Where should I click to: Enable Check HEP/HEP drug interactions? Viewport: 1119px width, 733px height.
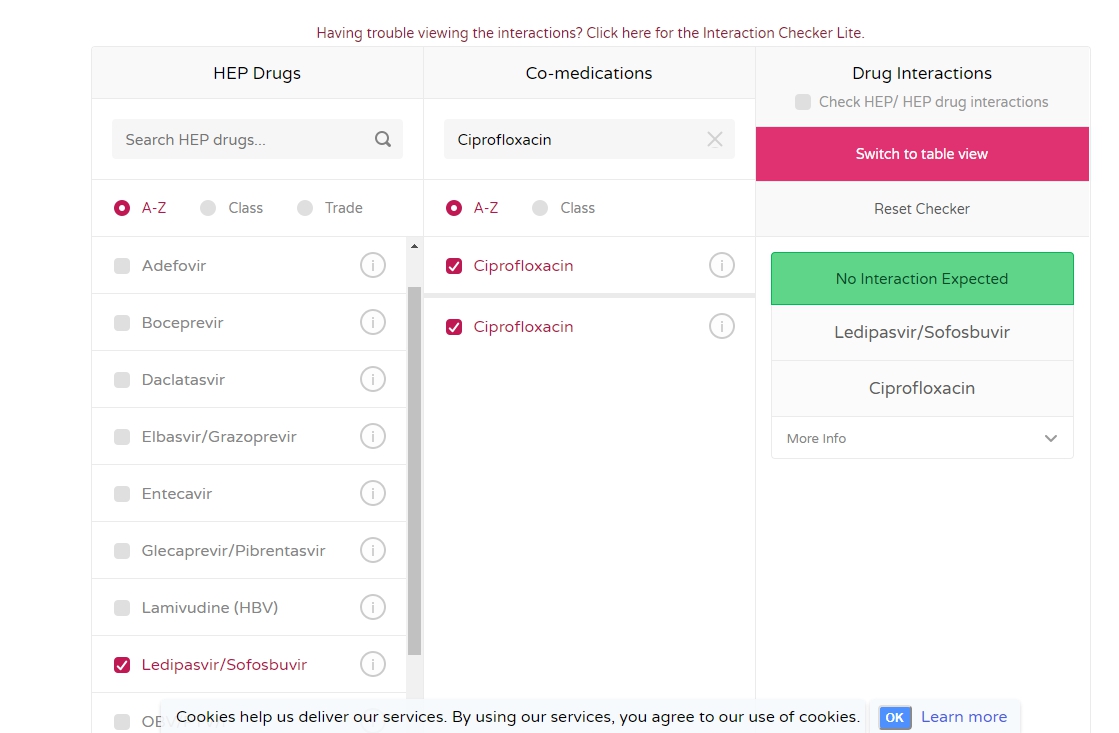click(803, 102)
